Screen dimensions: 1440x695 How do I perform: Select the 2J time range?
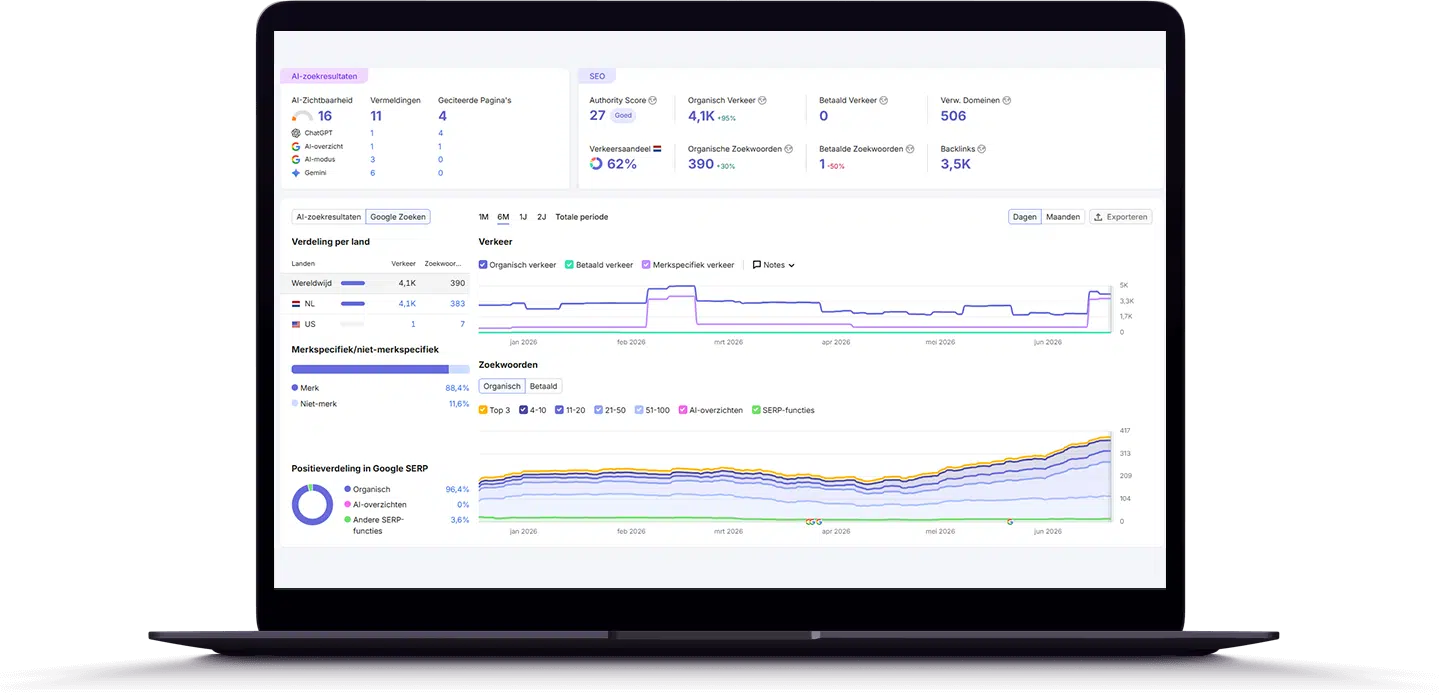[x=542, y=217]
